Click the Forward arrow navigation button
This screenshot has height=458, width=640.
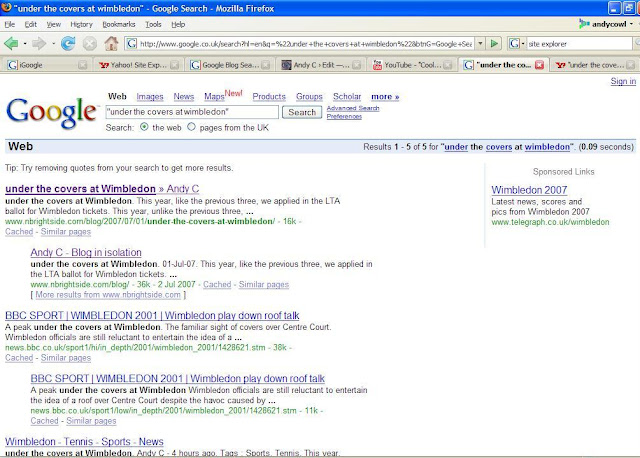39,43
